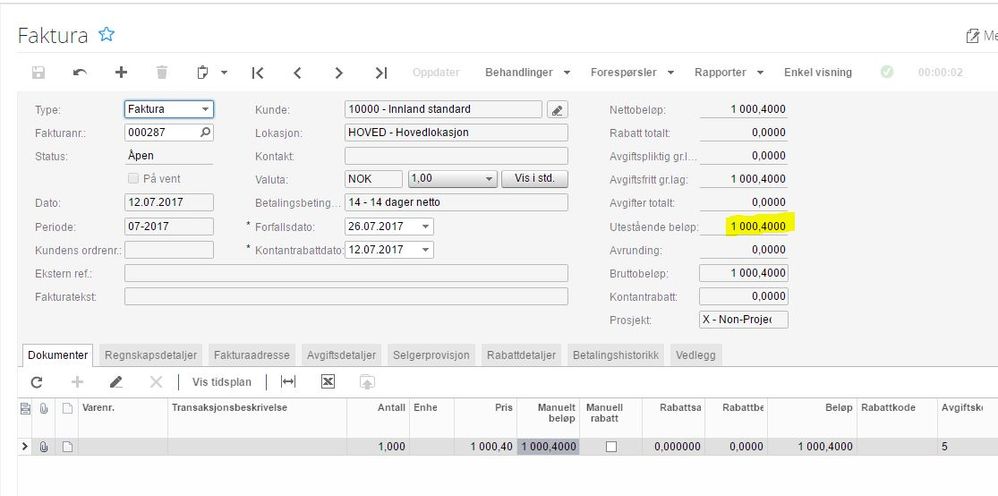The width and height of the screenshot is (998, 496).
Task: Refresh the document lines grid
Action: coord(36,382)
